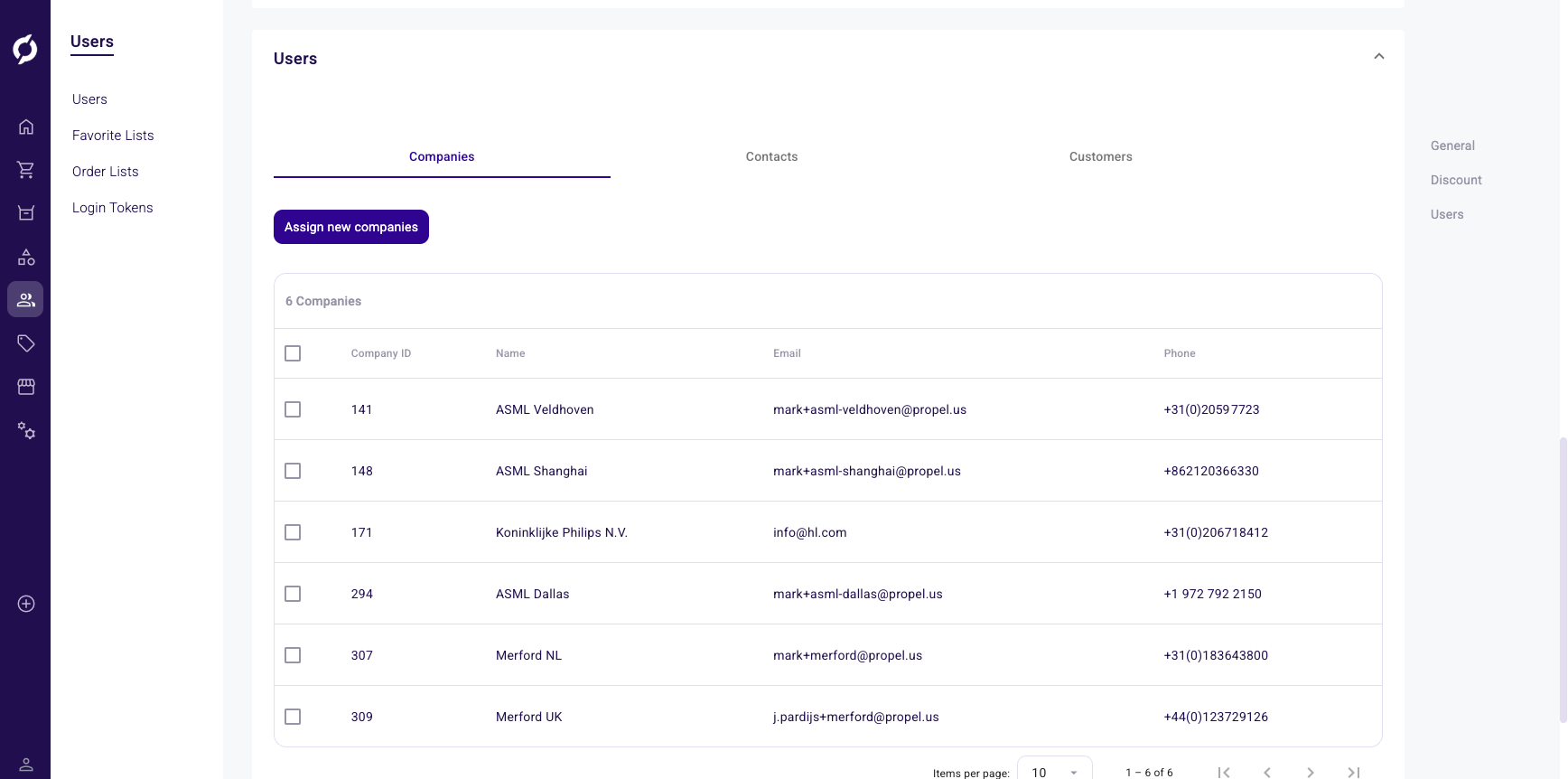Click Assign new companies button
This screenshot has height=779, width=1568.
[x=351, y=227]
